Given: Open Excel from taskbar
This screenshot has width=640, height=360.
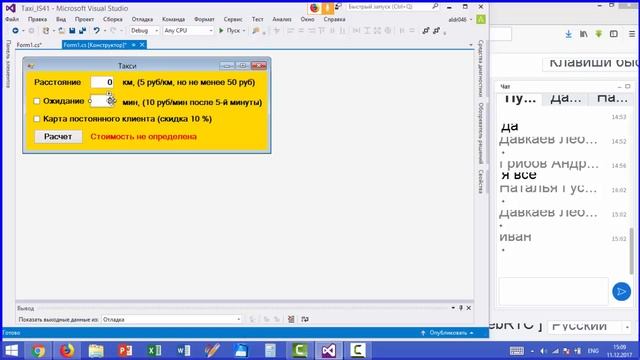Looking at the screenshot, I should pyautogui.click(x=154, y=351).
